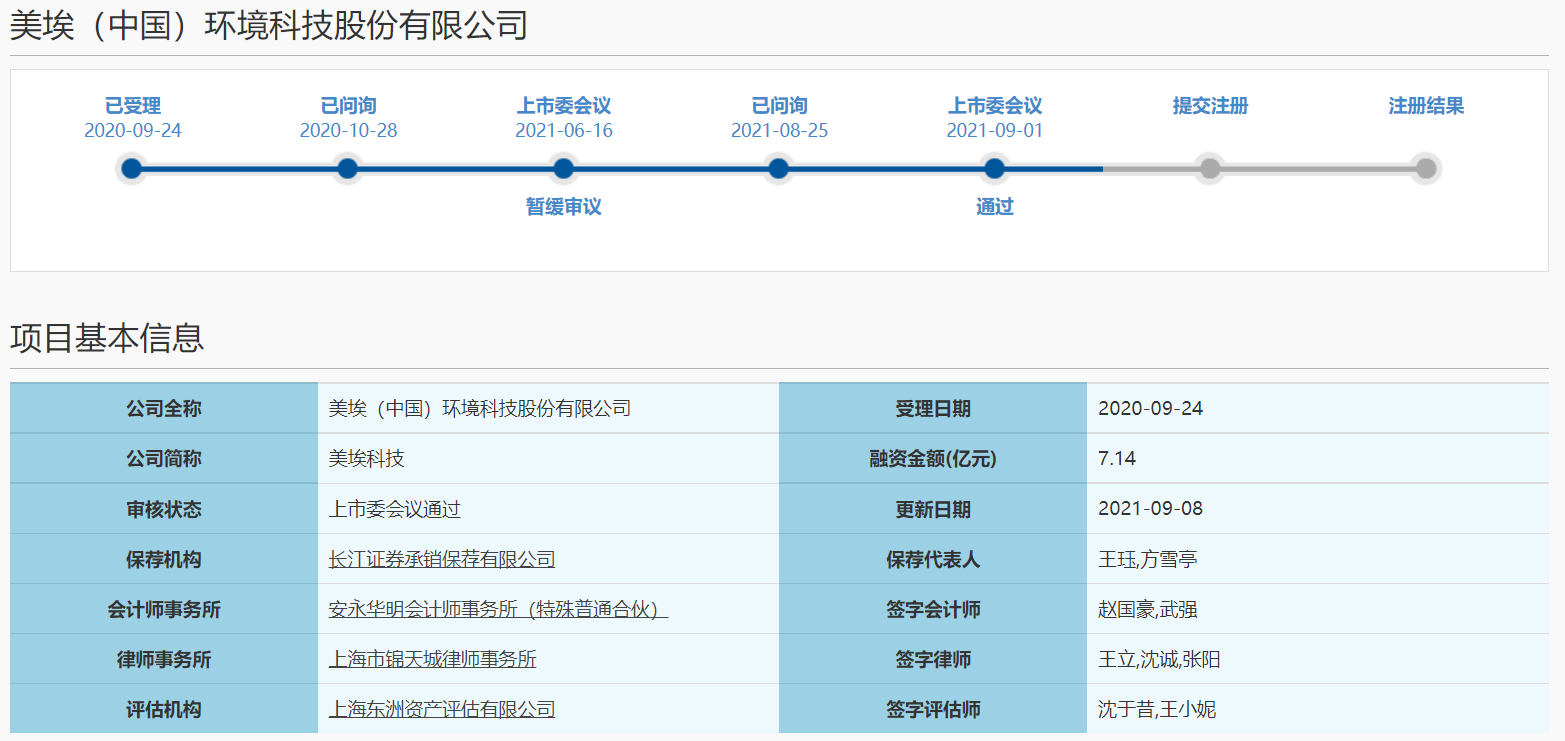
Task: Click the 已问询 timeline dot dated 2020-10-28
Action: click(347, 169)
